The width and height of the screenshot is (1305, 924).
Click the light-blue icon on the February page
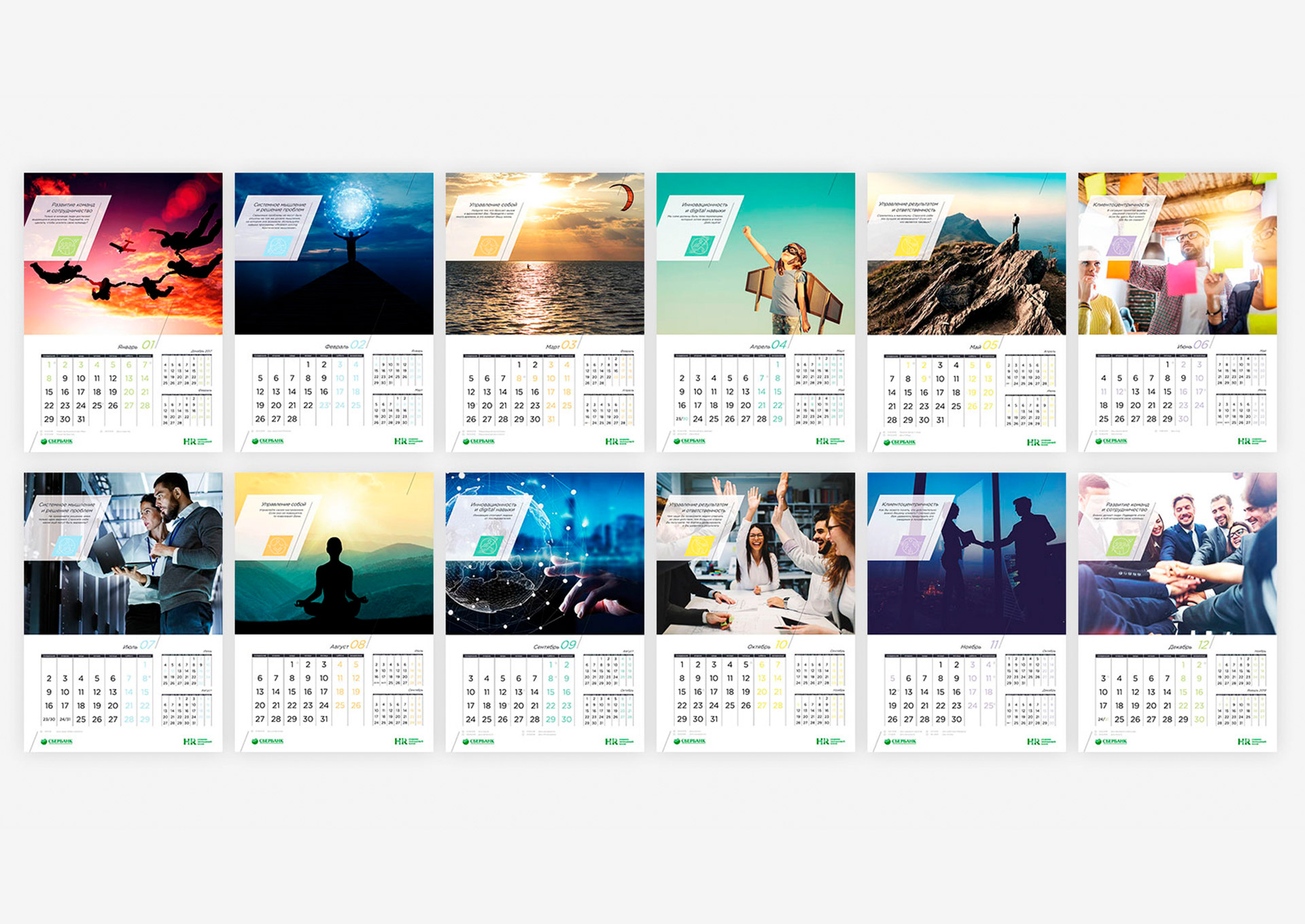click(277, 246)
